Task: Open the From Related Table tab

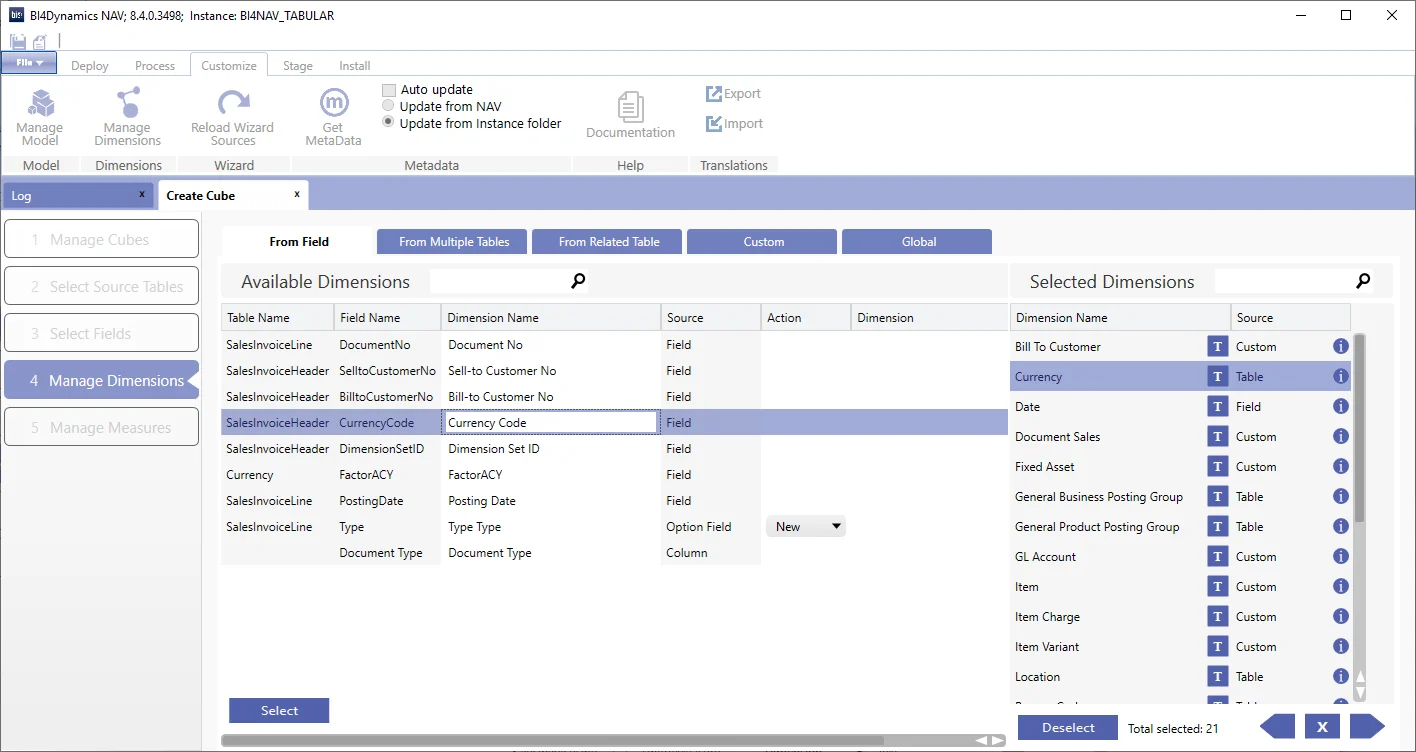Action: (609, 242)
